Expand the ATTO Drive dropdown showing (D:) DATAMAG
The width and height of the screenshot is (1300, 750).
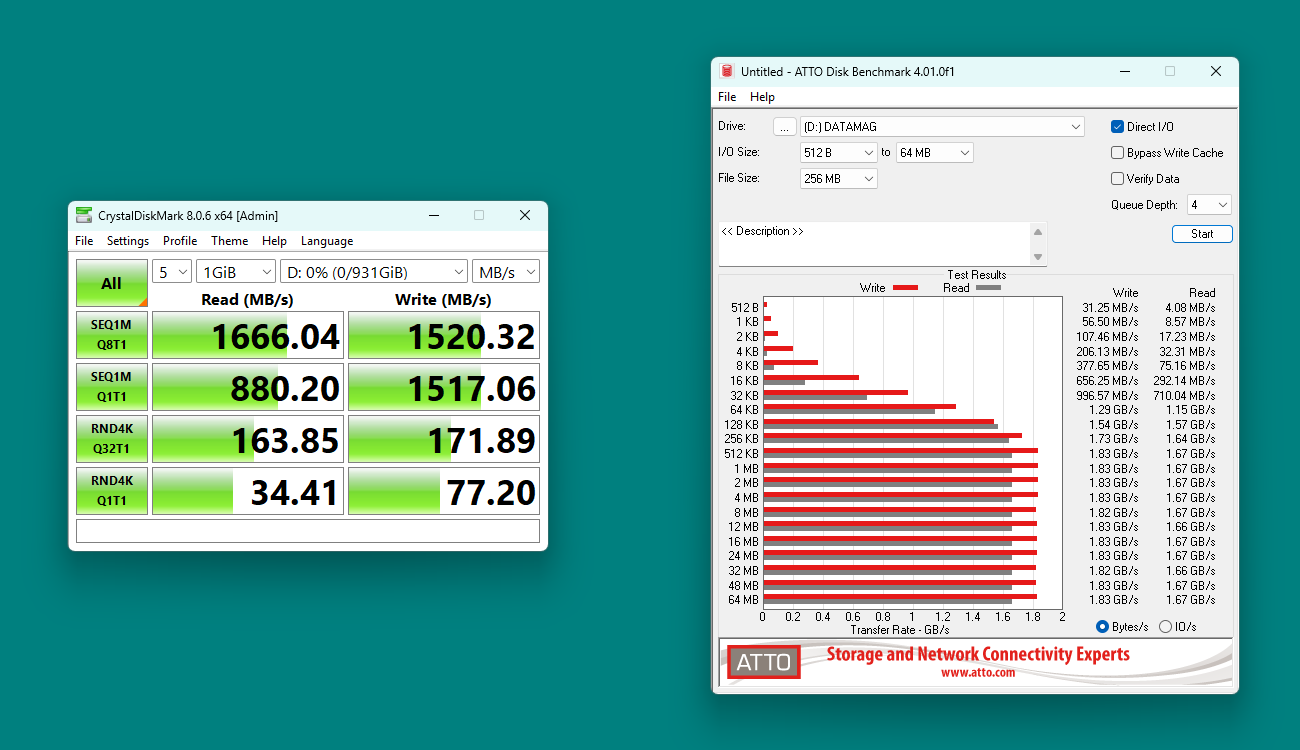coord(942,127)
